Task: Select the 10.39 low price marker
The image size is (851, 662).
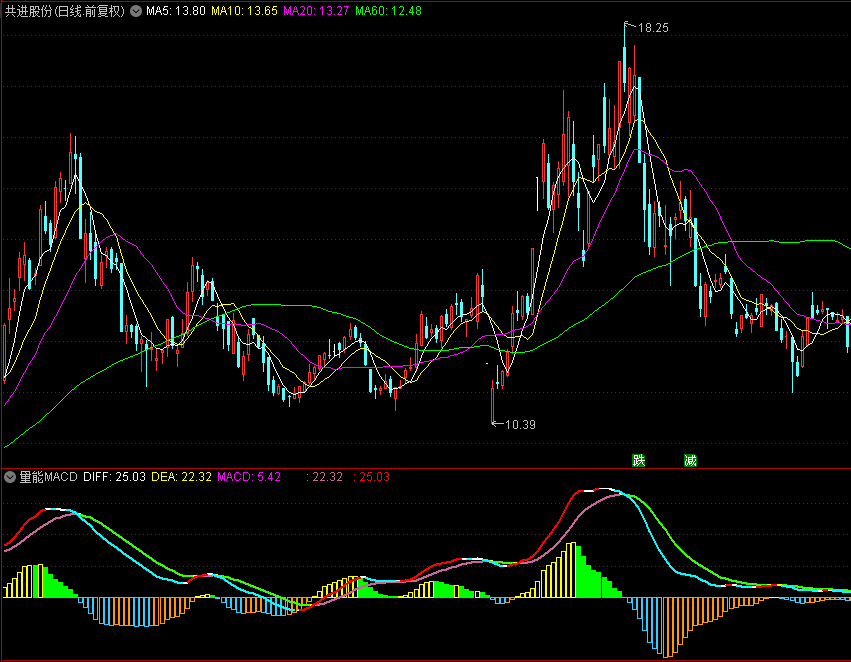Action: coord(520,424)
